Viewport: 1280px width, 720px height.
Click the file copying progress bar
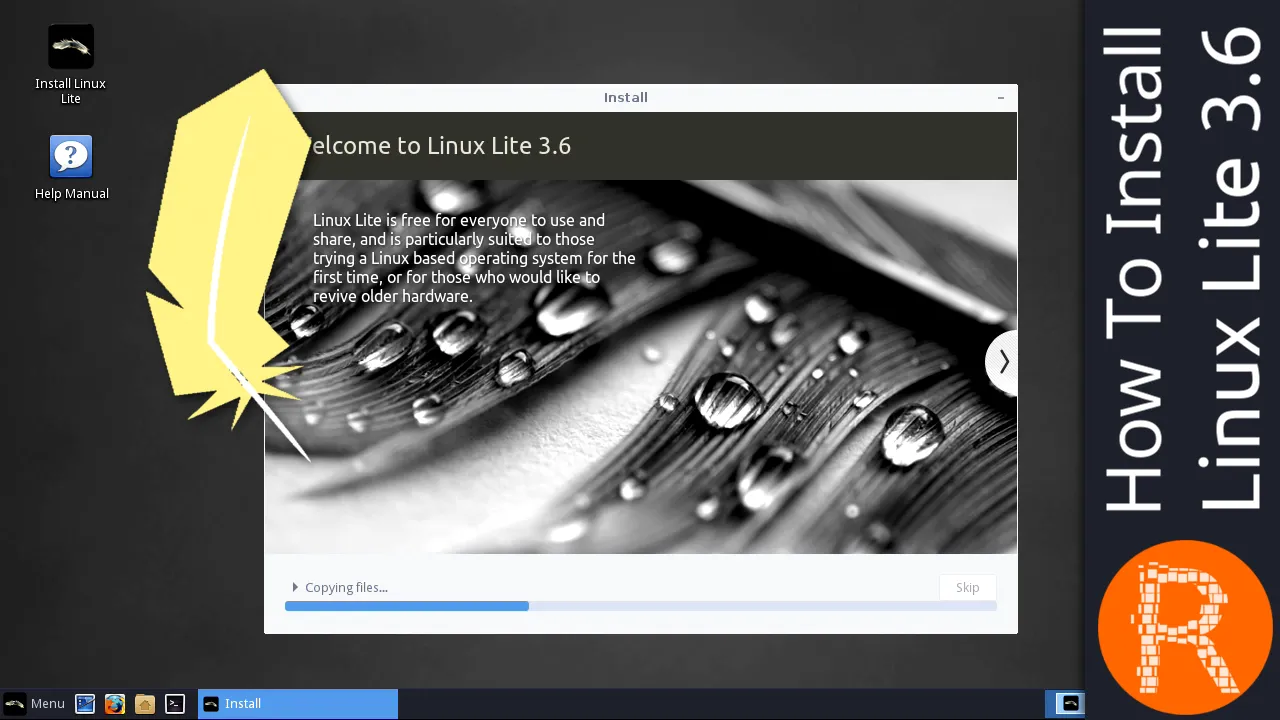click(x=640, y=606)
